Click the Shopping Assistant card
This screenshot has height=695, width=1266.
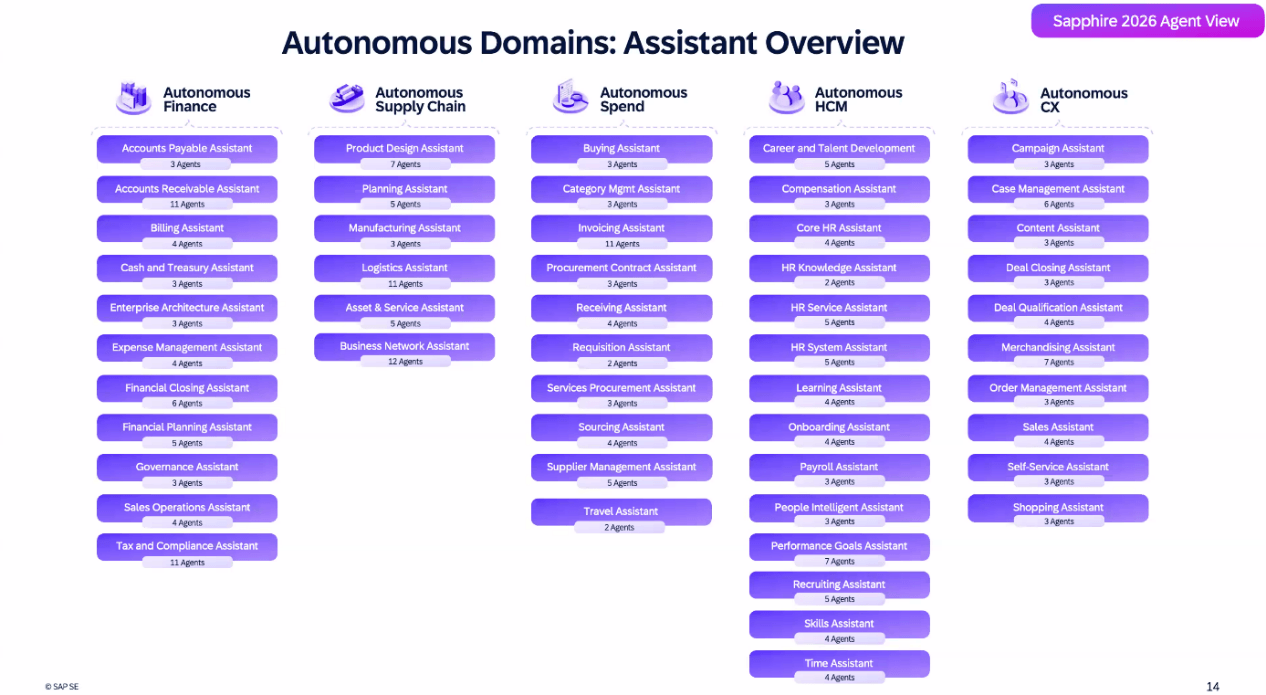pos(1058,507)
